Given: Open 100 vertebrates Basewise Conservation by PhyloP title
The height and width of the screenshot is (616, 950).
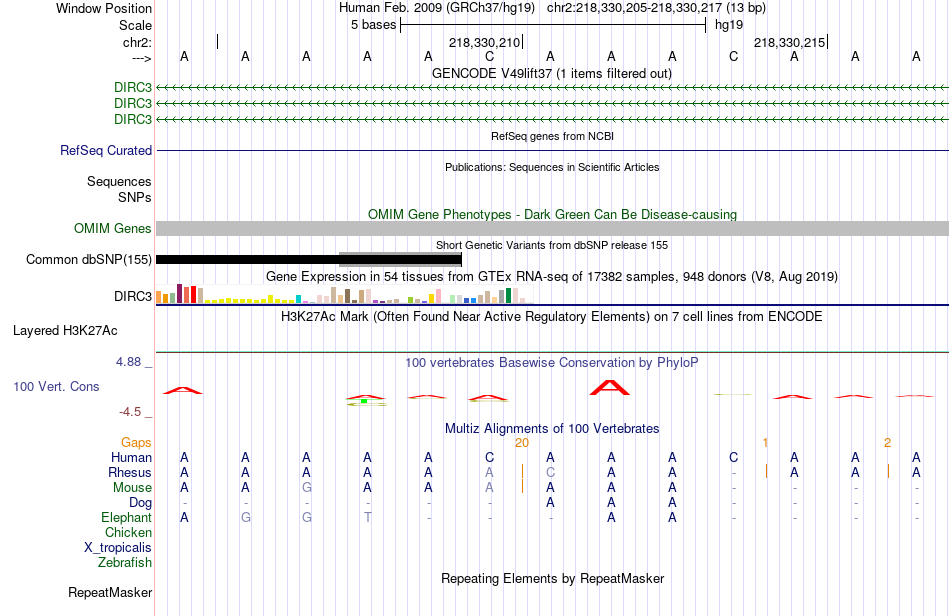Looking at the screenshot, I should pyautogui.click(x=552, y=362).
